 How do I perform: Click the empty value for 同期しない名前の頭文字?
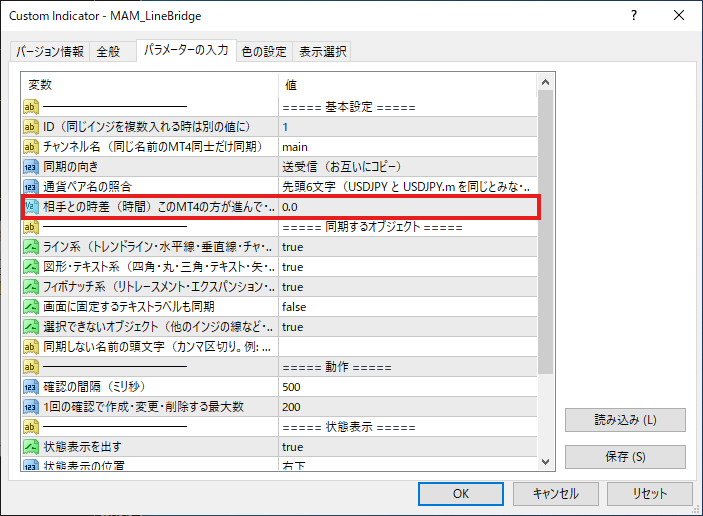pos(408,347)
